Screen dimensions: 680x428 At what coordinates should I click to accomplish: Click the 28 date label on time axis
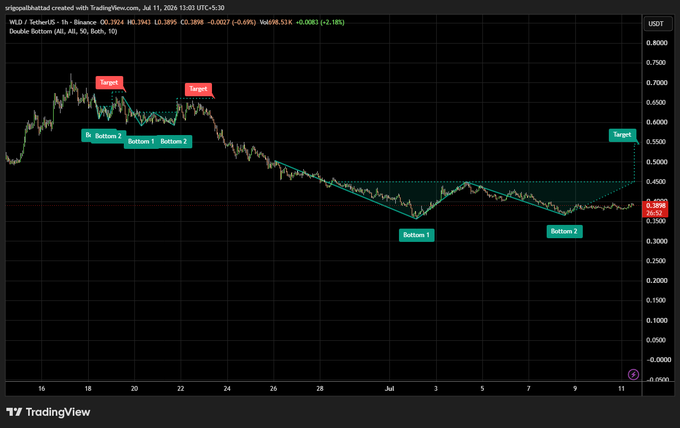pos(320,389)
